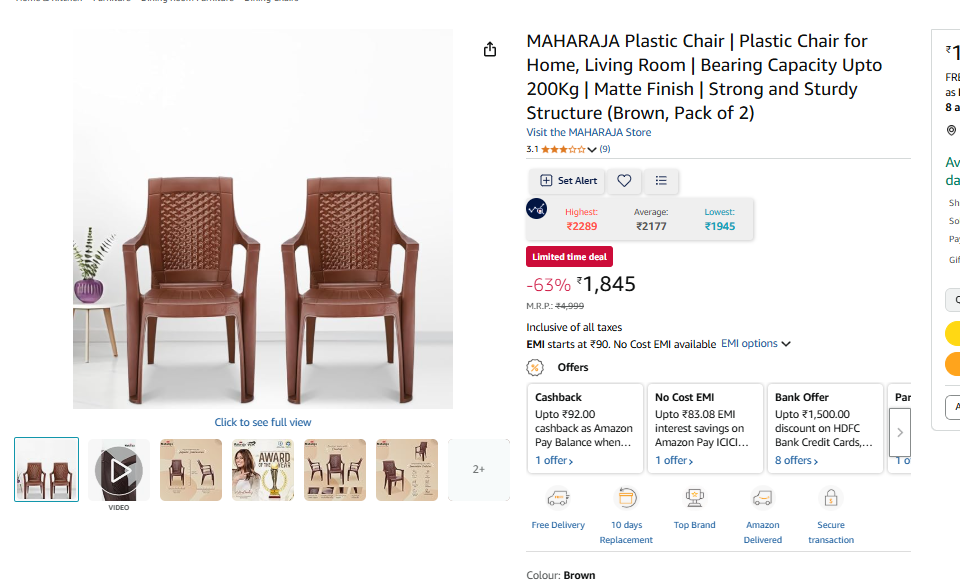Add product to wishlist with heart icon
This screenshot has width=960, height=585.
(x=624, y=181)
